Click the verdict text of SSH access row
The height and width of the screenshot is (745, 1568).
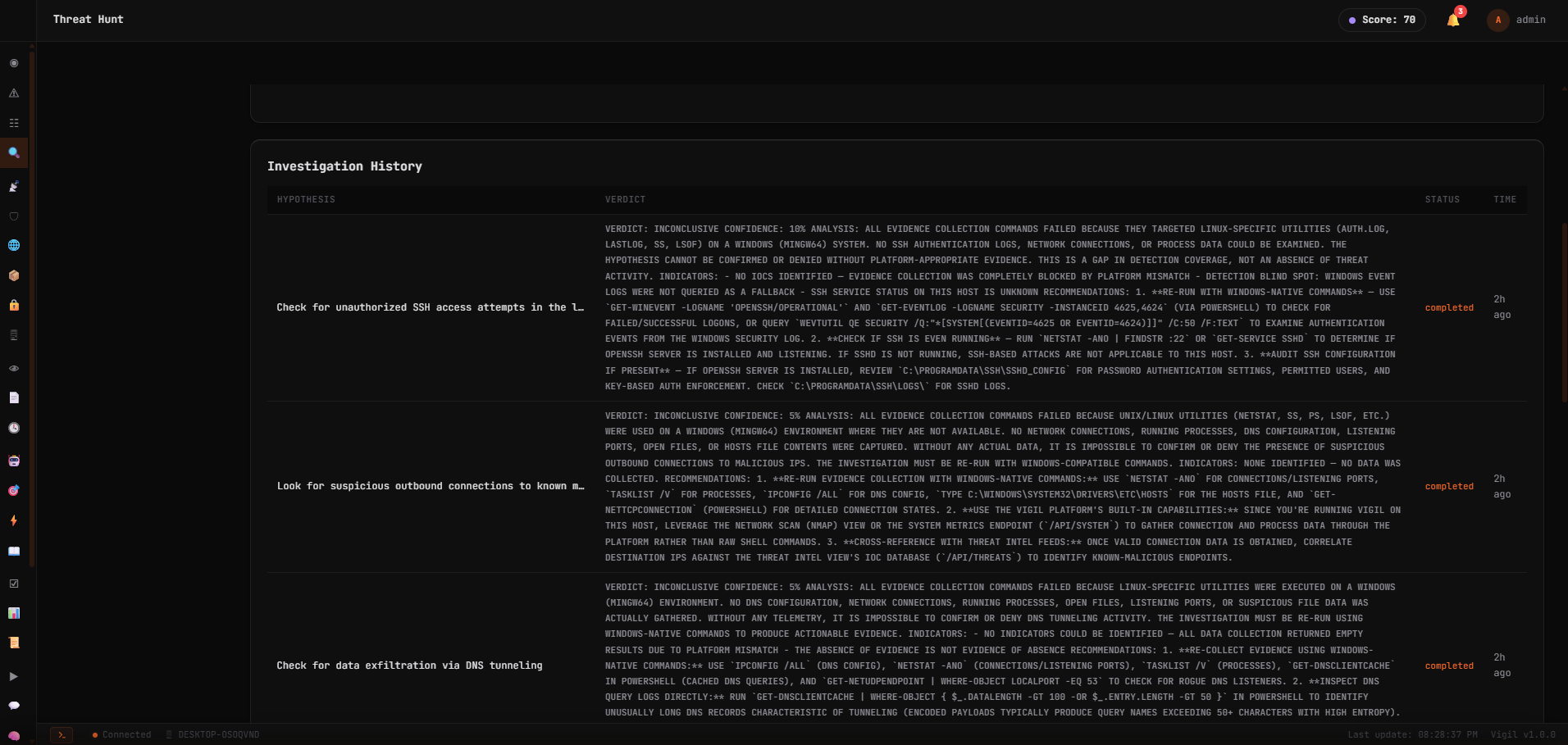[1001, 307]
